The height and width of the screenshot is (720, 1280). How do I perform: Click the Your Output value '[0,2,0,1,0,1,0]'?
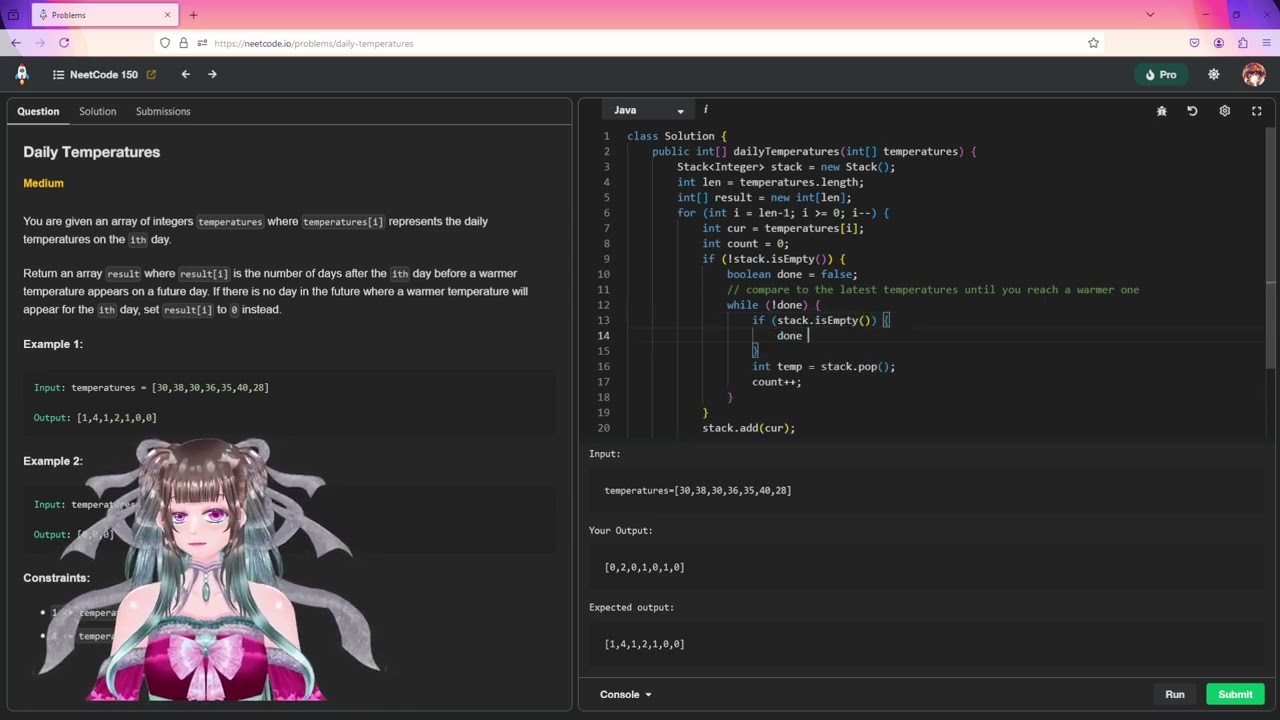pos(645,567)
